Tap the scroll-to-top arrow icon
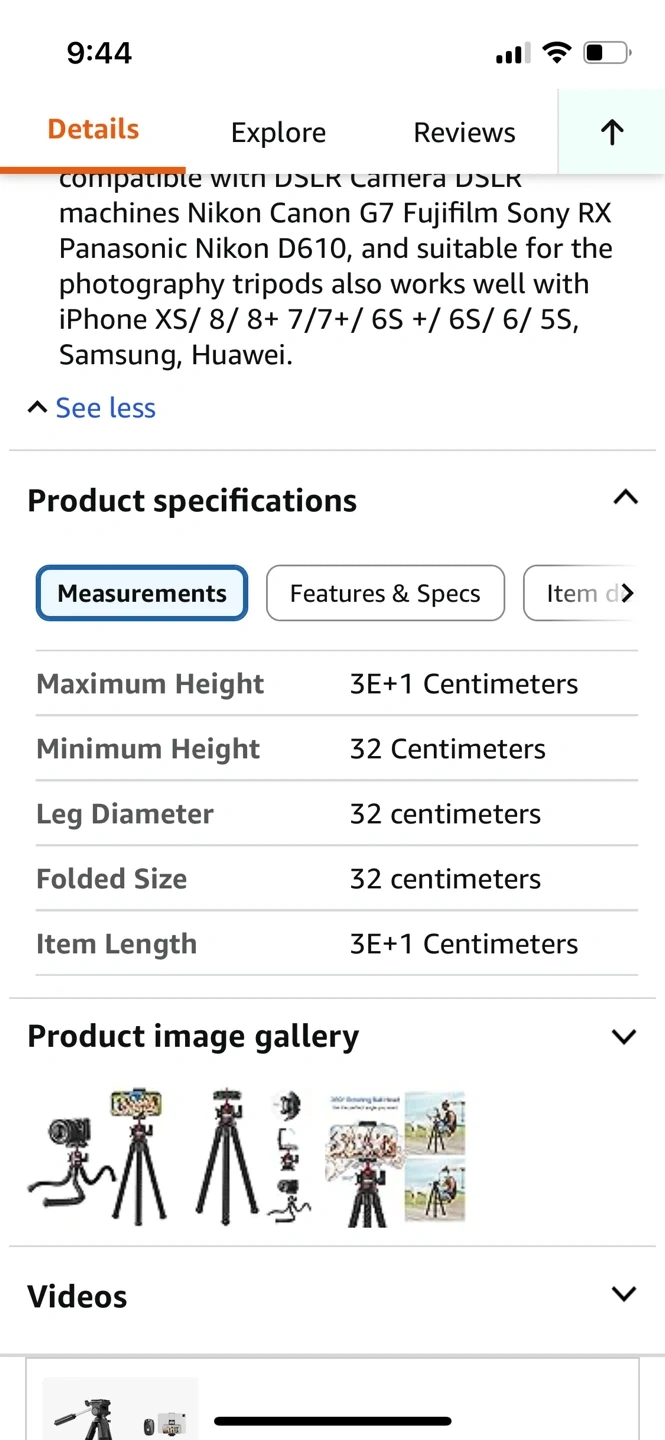This screenshot has width=665, height=1440. 612,132
